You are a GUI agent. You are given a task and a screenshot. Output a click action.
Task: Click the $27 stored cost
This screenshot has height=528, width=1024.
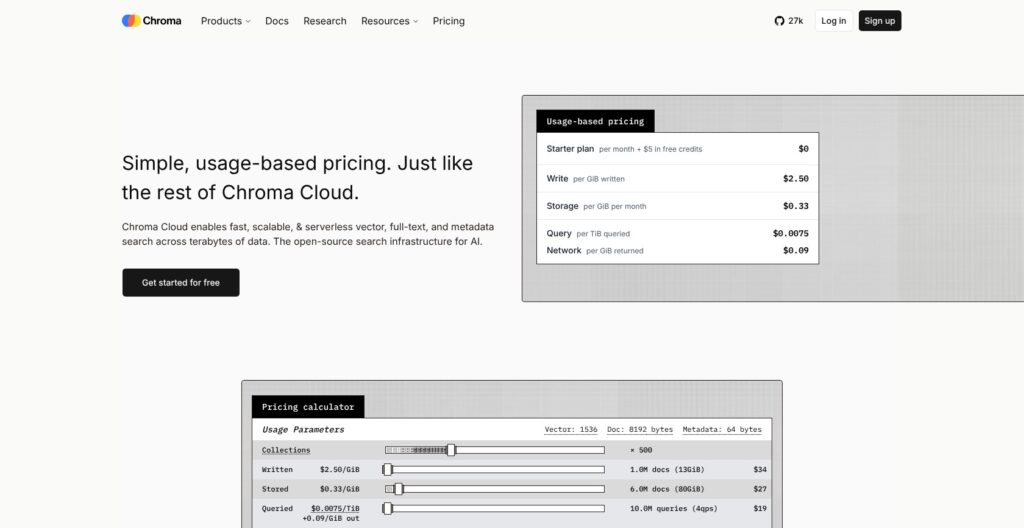(760, 489)
